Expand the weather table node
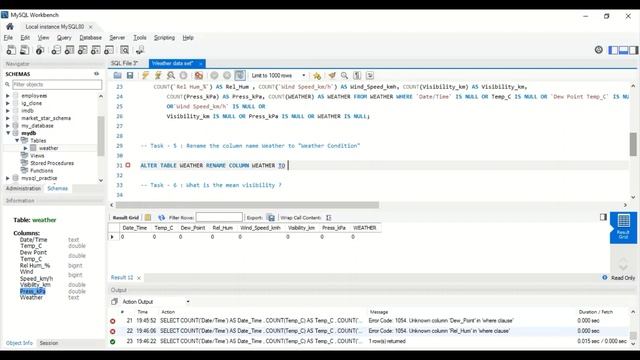640x360 pixels. (26, 148)
